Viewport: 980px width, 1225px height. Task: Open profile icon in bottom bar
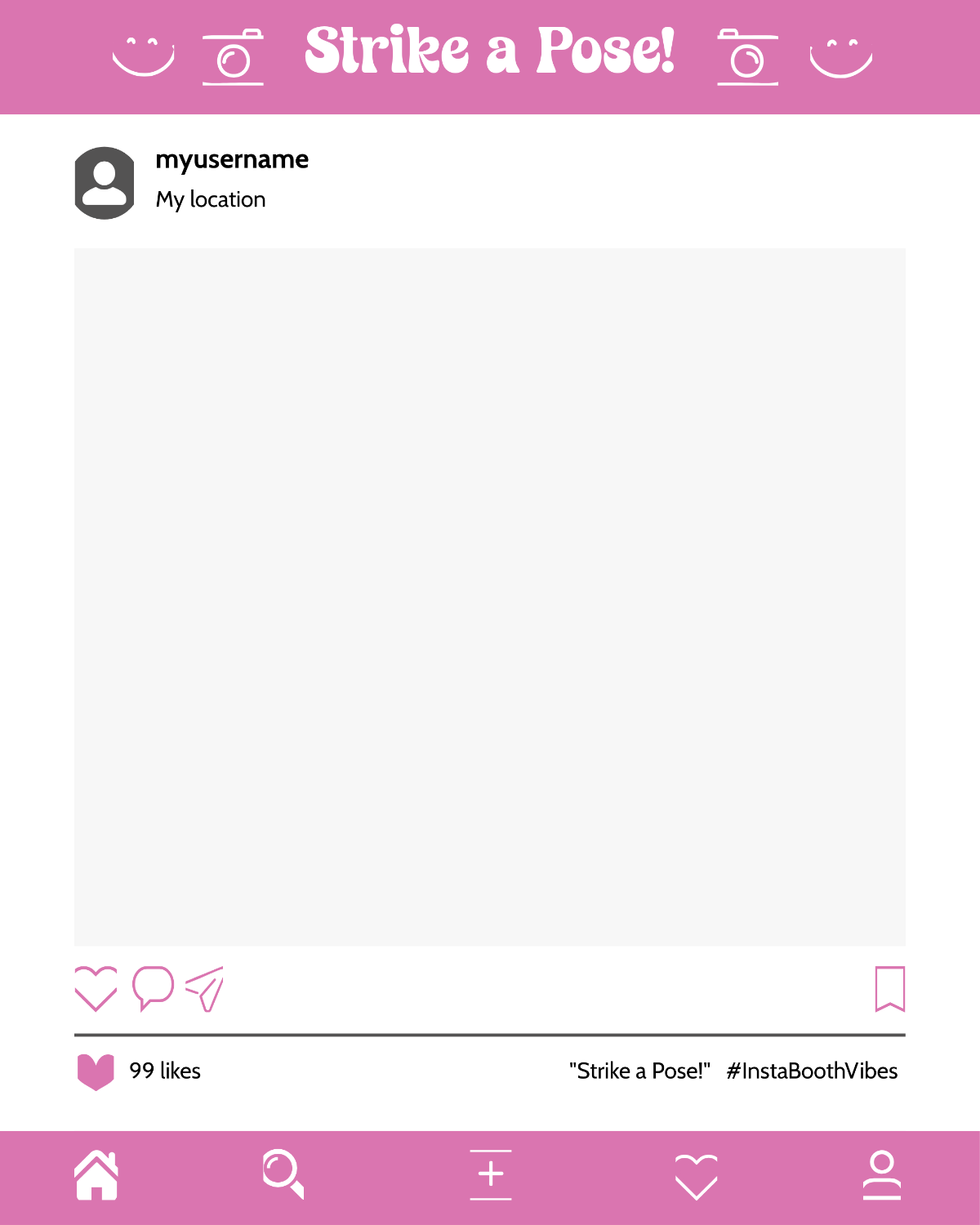(882, 1175)
